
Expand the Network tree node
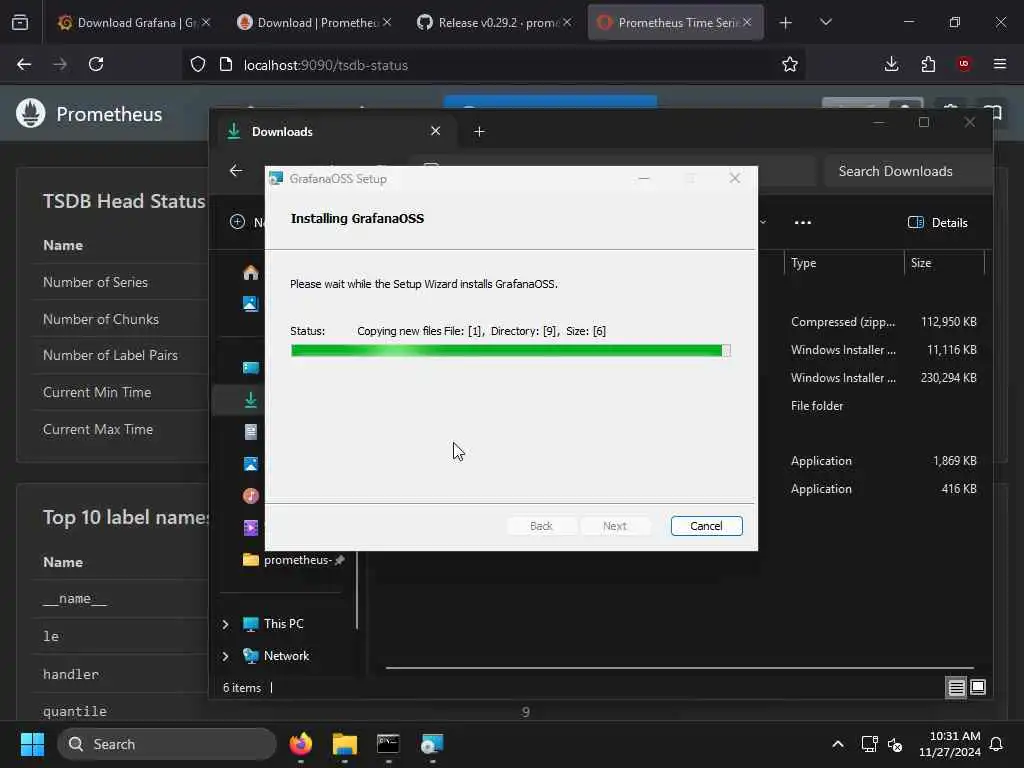click(225, 656)
